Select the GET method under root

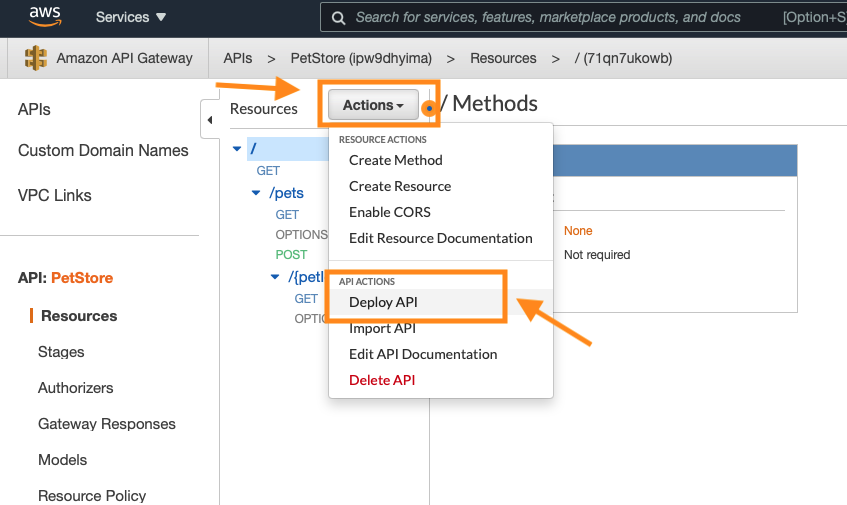[268, 171]
